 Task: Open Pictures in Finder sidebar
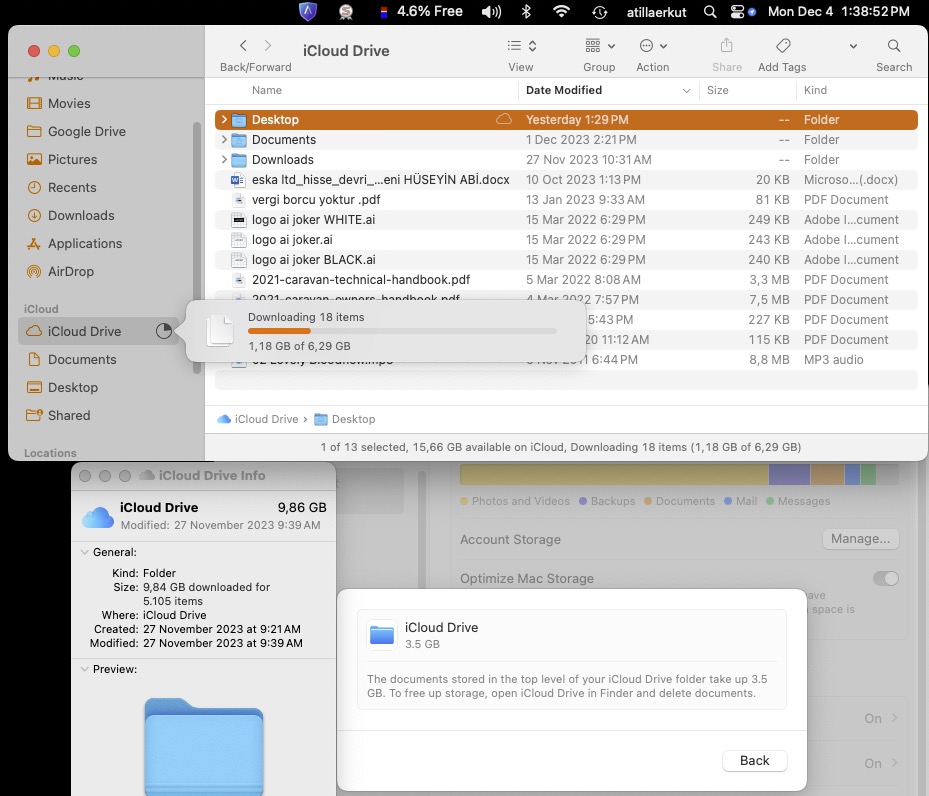62,159
